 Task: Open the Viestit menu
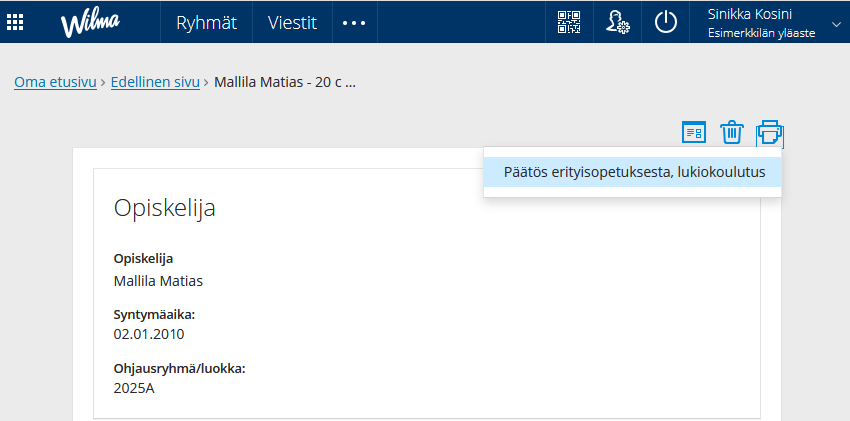pyautogui.click(x=292, y=23)
